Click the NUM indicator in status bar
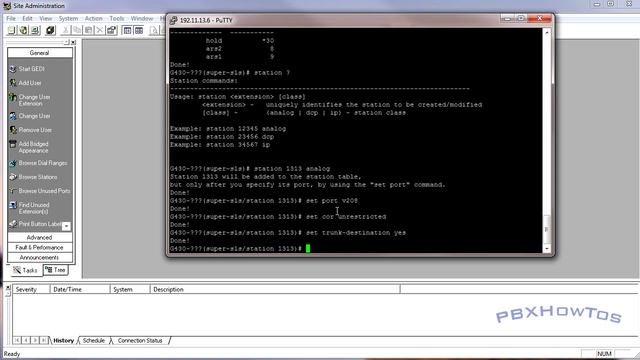This screenshot has height=360, width=640. (x=604, y=353)
